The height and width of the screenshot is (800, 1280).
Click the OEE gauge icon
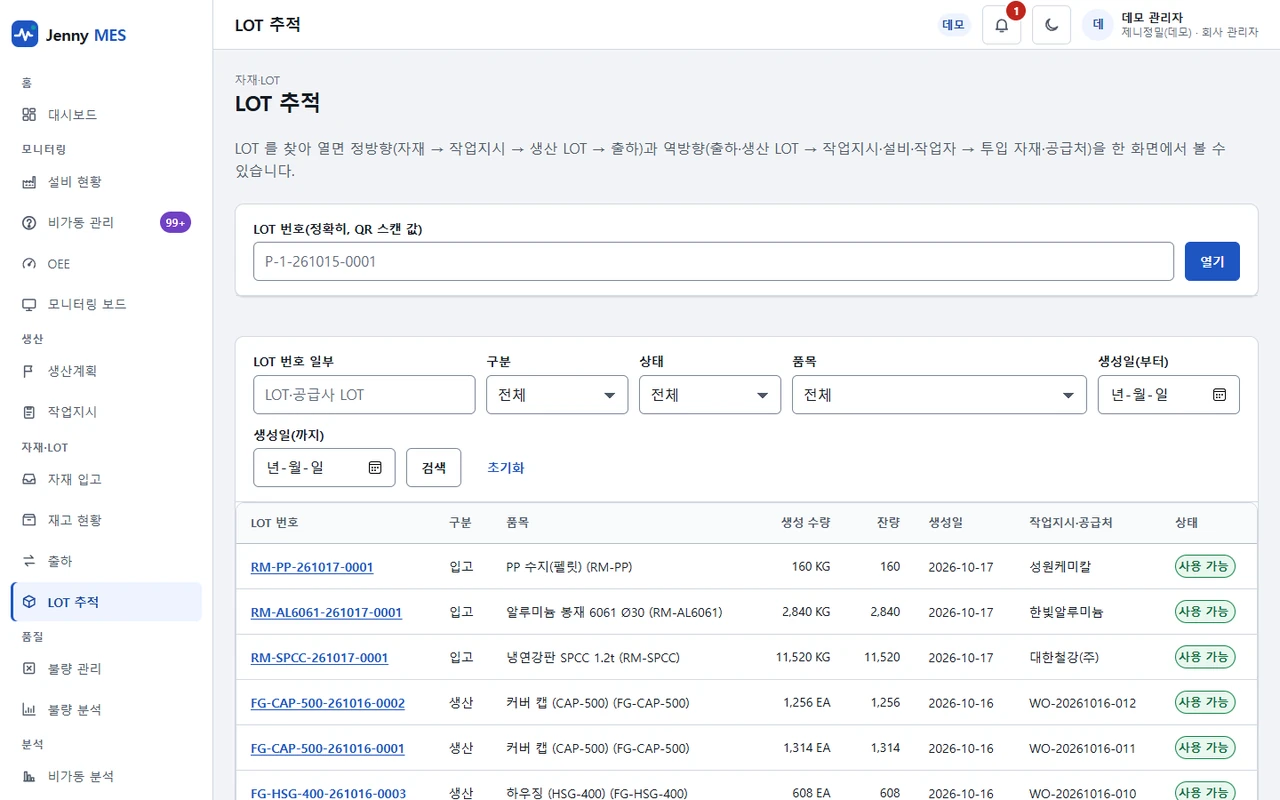29,264
